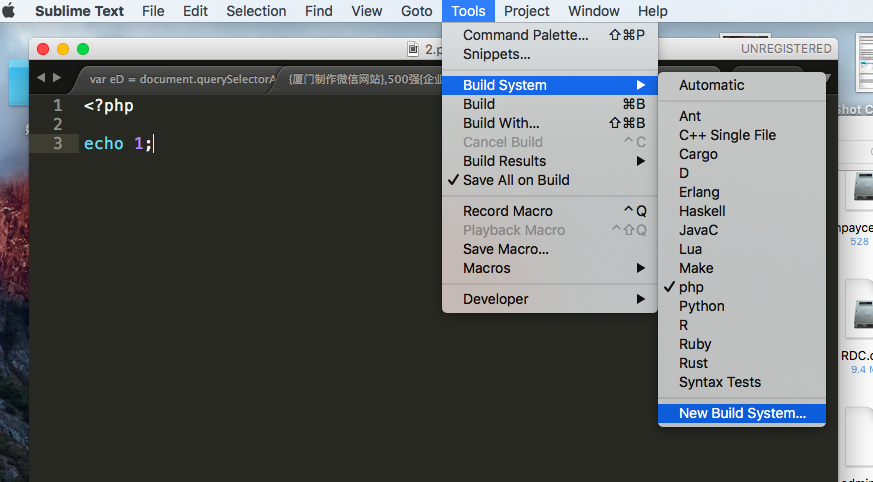Image resolution: width=873 pixels, height=482 pixels.
Task: Click Build With... menu item
Action: (501, 123)
